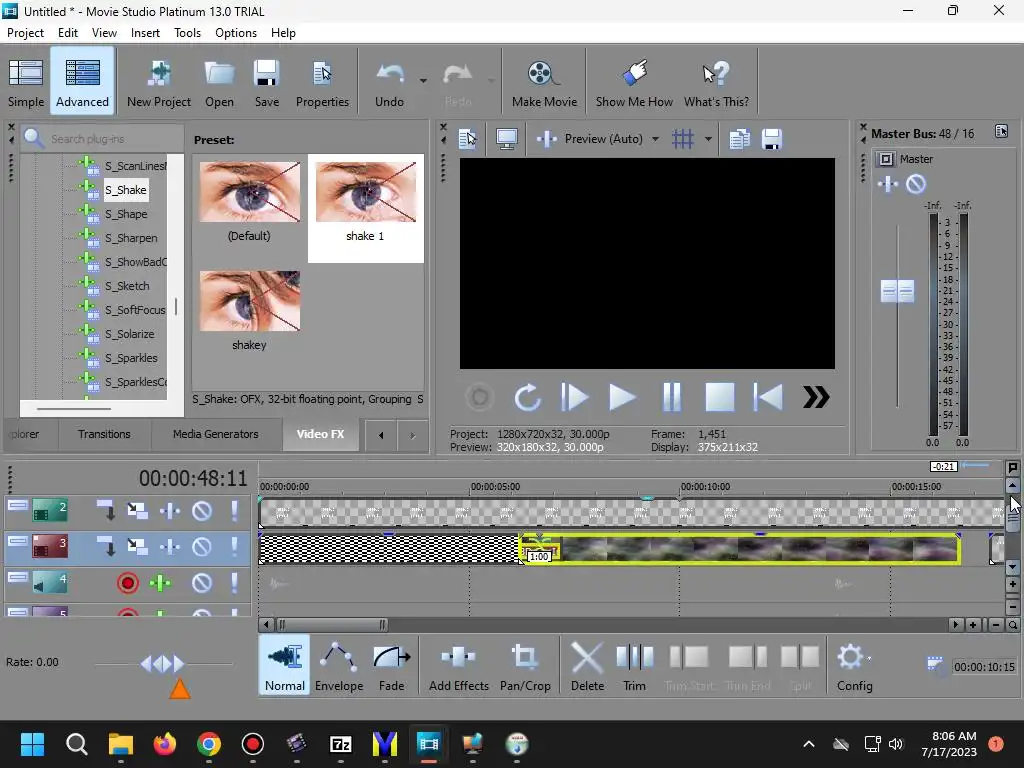
Task: Activate What's This help
Action: (x=716, y=82)
